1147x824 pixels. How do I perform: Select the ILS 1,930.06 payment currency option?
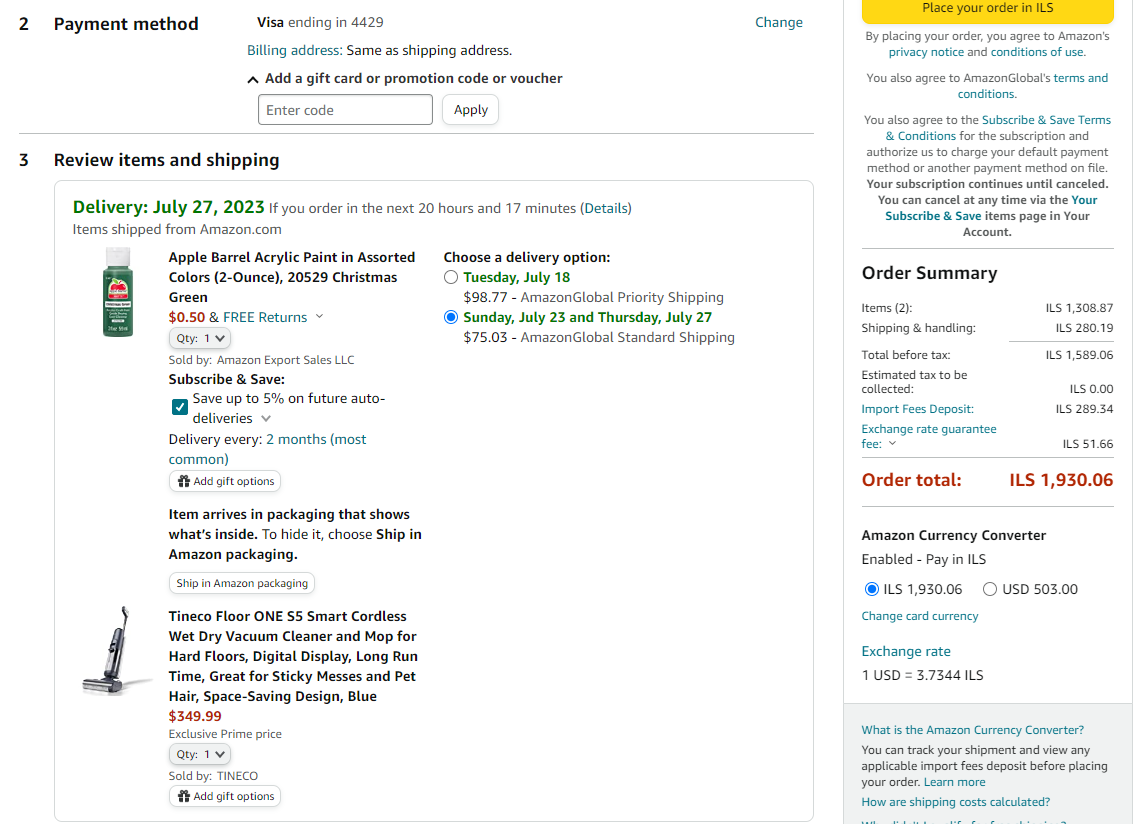click(x=871, y=589)
